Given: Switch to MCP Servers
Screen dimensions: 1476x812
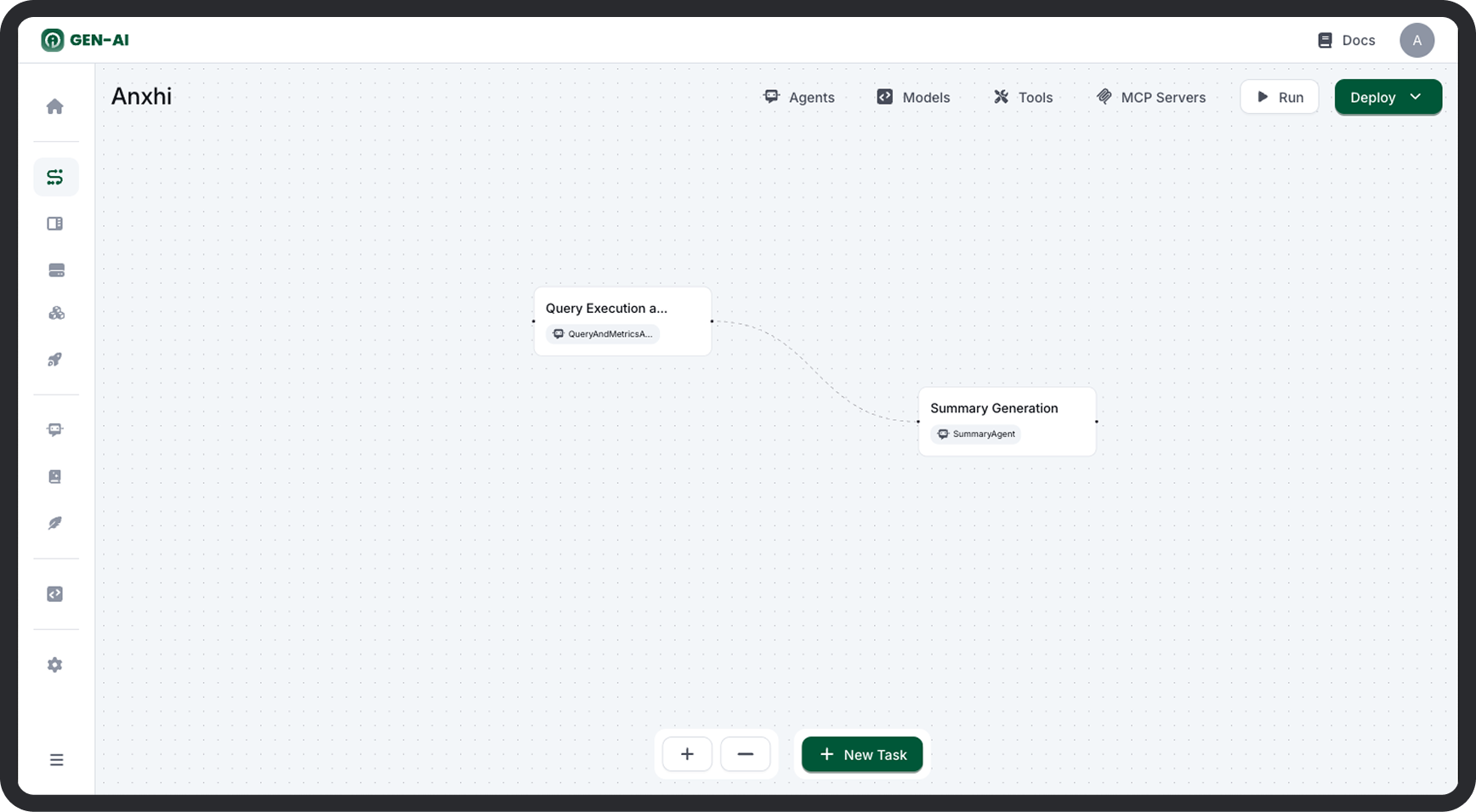Looking at the screenshot, I should [1151, 97].
